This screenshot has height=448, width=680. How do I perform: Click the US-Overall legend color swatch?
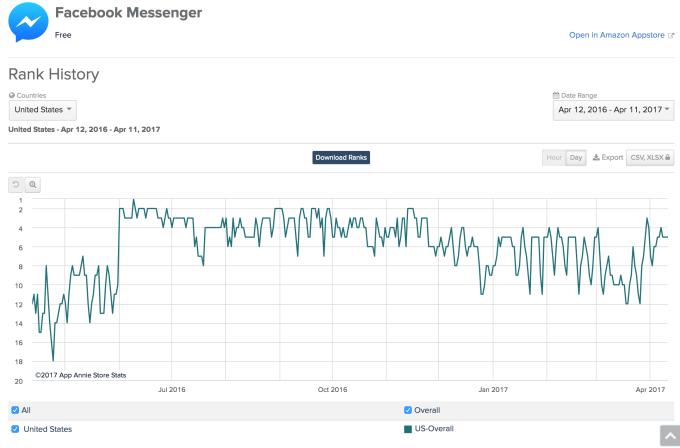[x=408, y=429]
